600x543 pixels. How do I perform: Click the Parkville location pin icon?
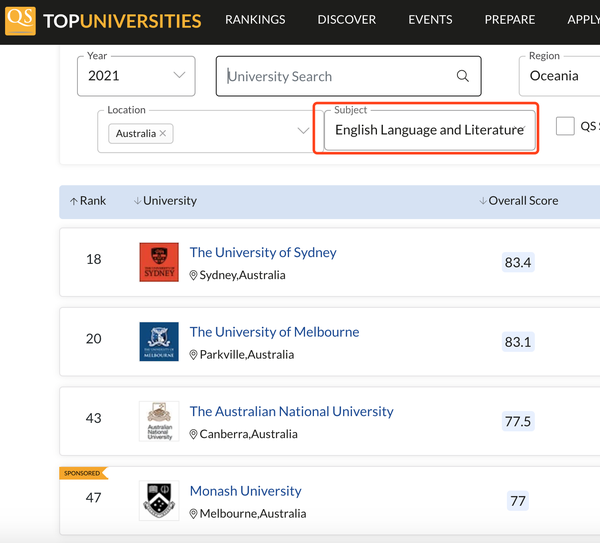[193, 355]
